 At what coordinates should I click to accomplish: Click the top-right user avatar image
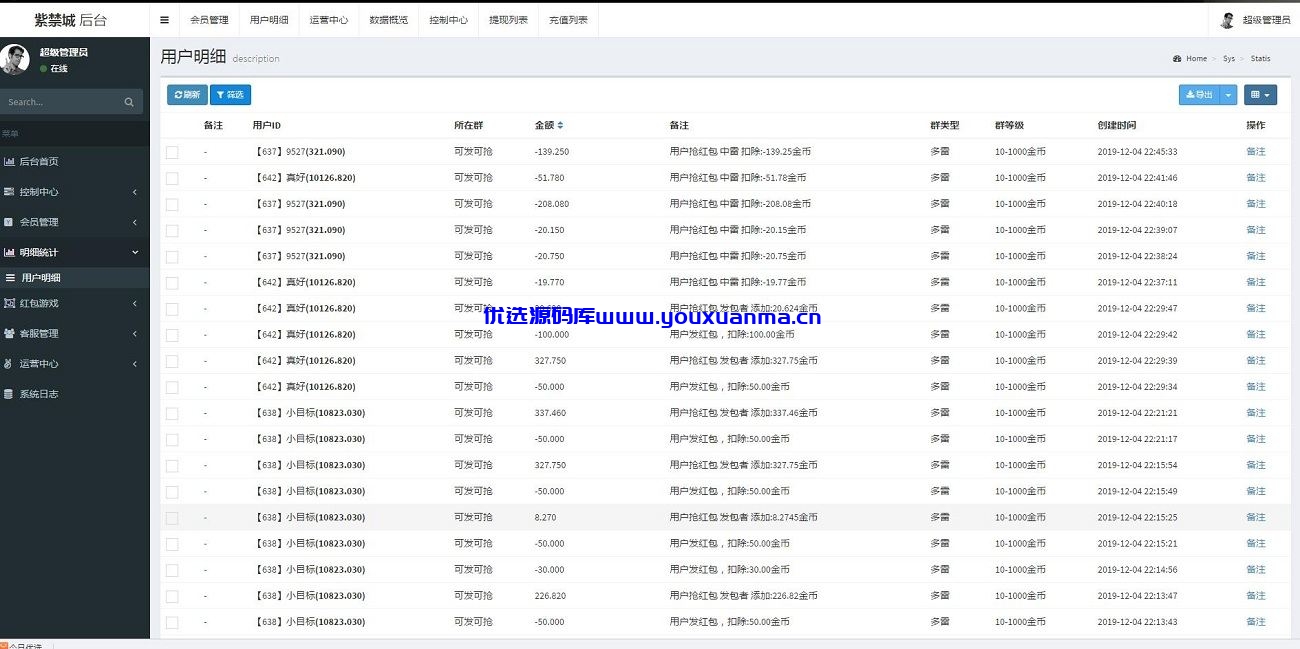pos(1228,20)
